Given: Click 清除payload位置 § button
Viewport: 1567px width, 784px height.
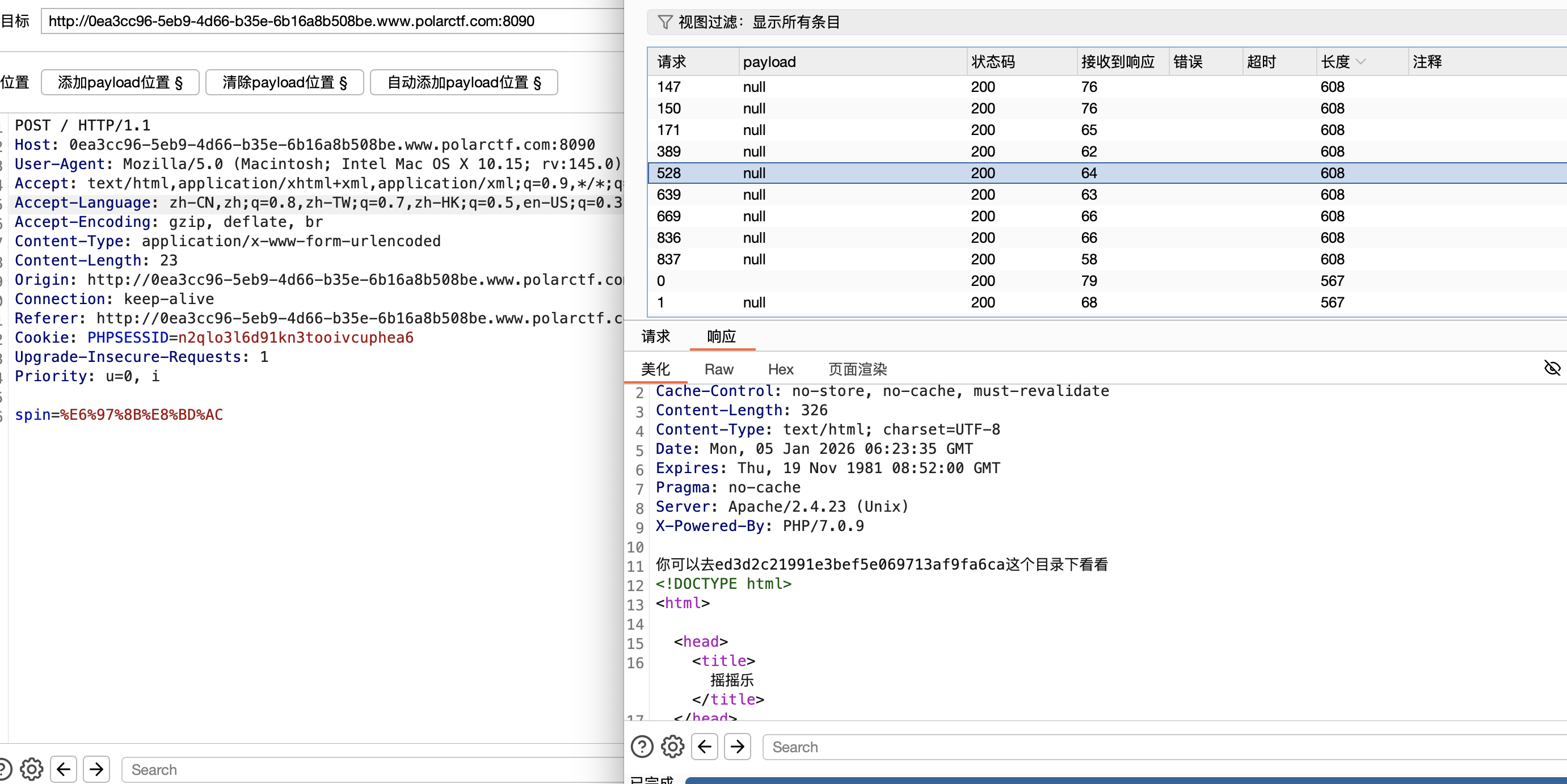Looking at the screenshot, I should (x=284, y=82).
